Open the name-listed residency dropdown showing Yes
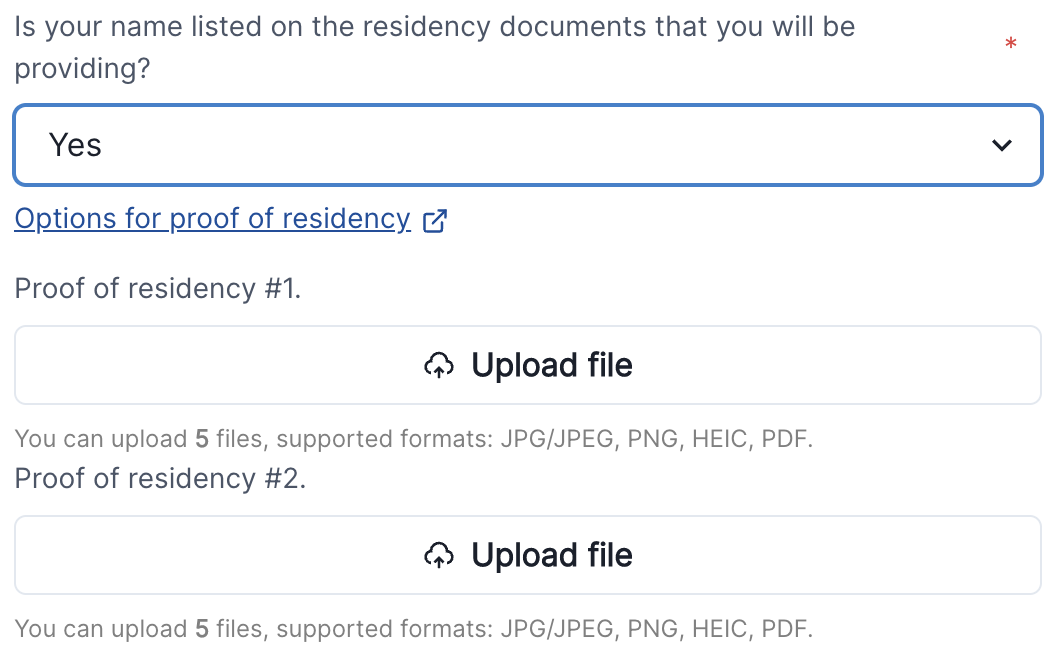This screenshot has height=670, width=1060. coord(528,146)
